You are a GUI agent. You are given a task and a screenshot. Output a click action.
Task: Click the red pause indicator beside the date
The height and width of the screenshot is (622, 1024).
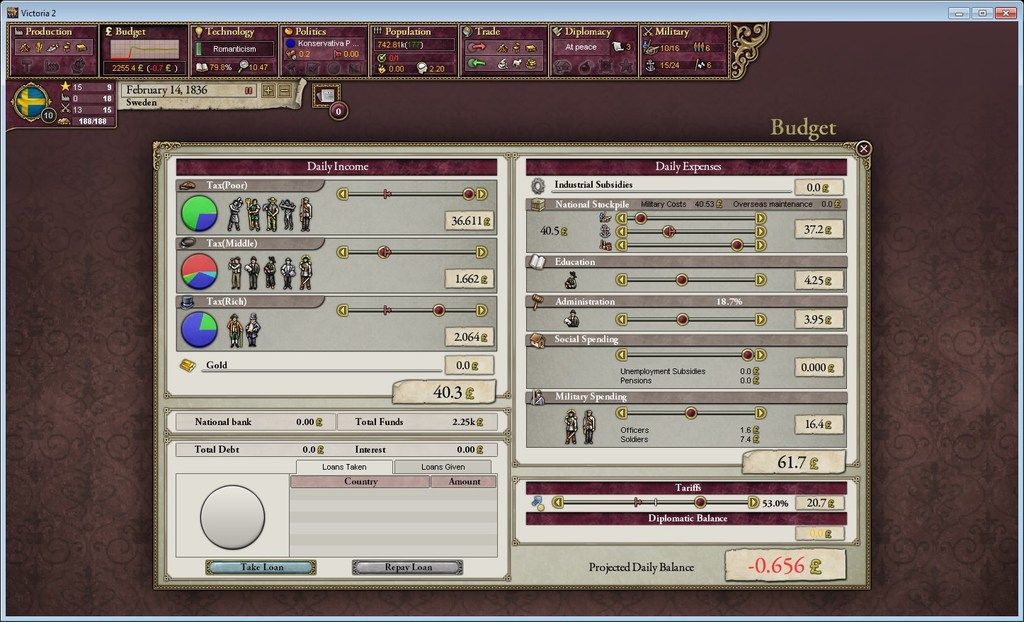coord(249,91)
